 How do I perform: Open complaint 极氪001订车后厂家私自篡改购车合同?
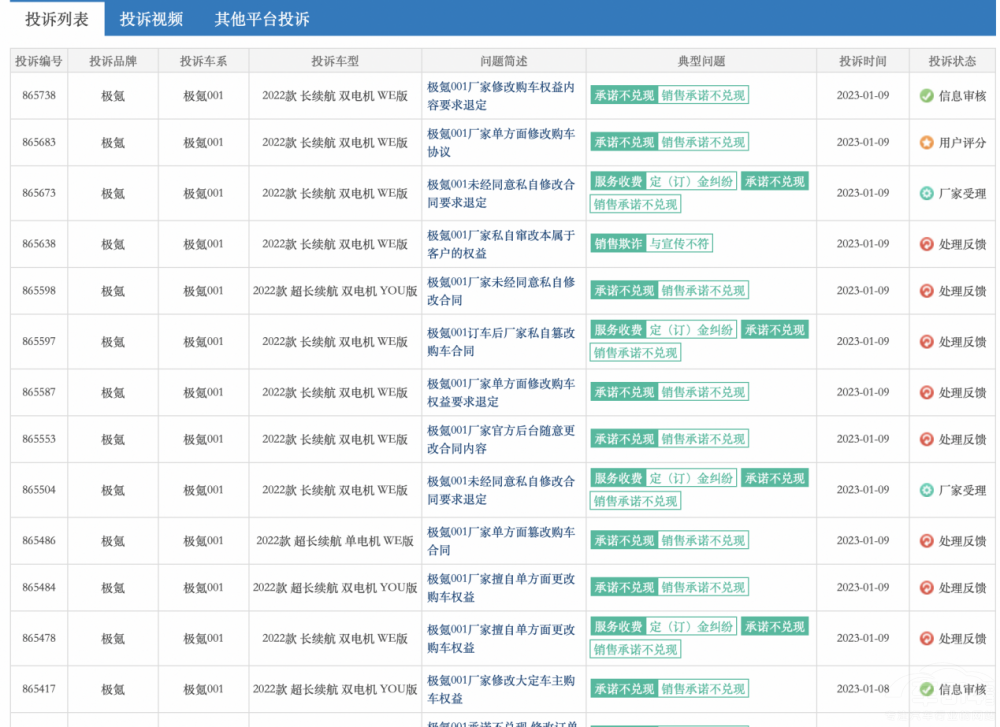click(501, 342)
